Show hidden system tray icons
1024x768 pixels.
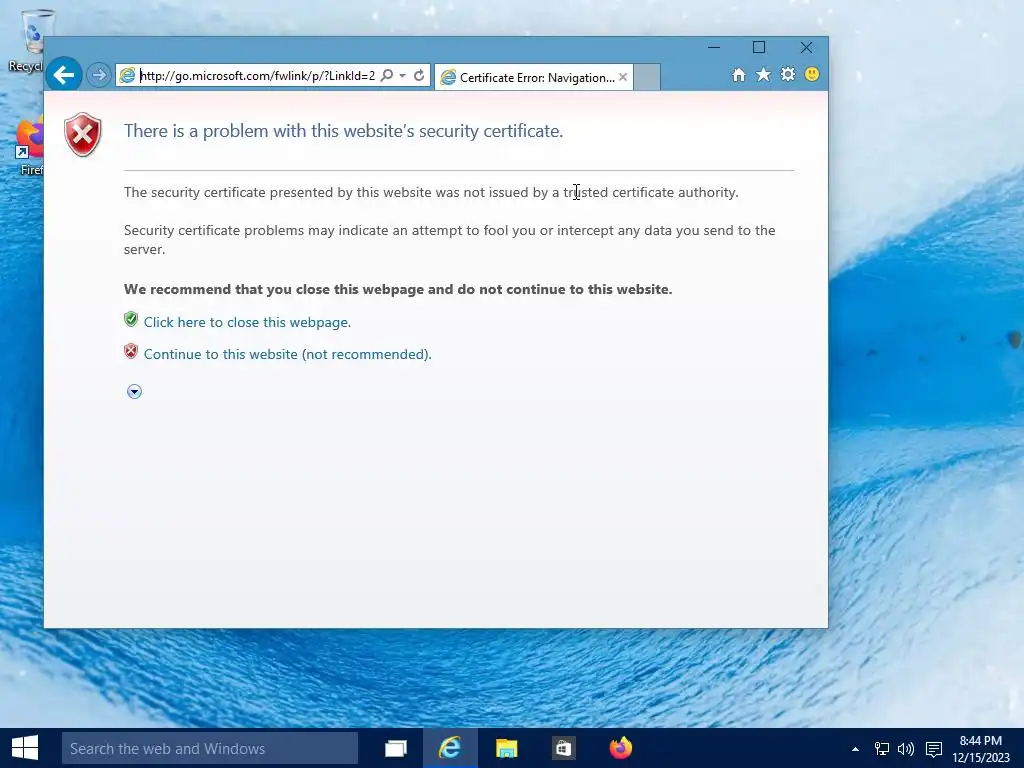(855, 749)
